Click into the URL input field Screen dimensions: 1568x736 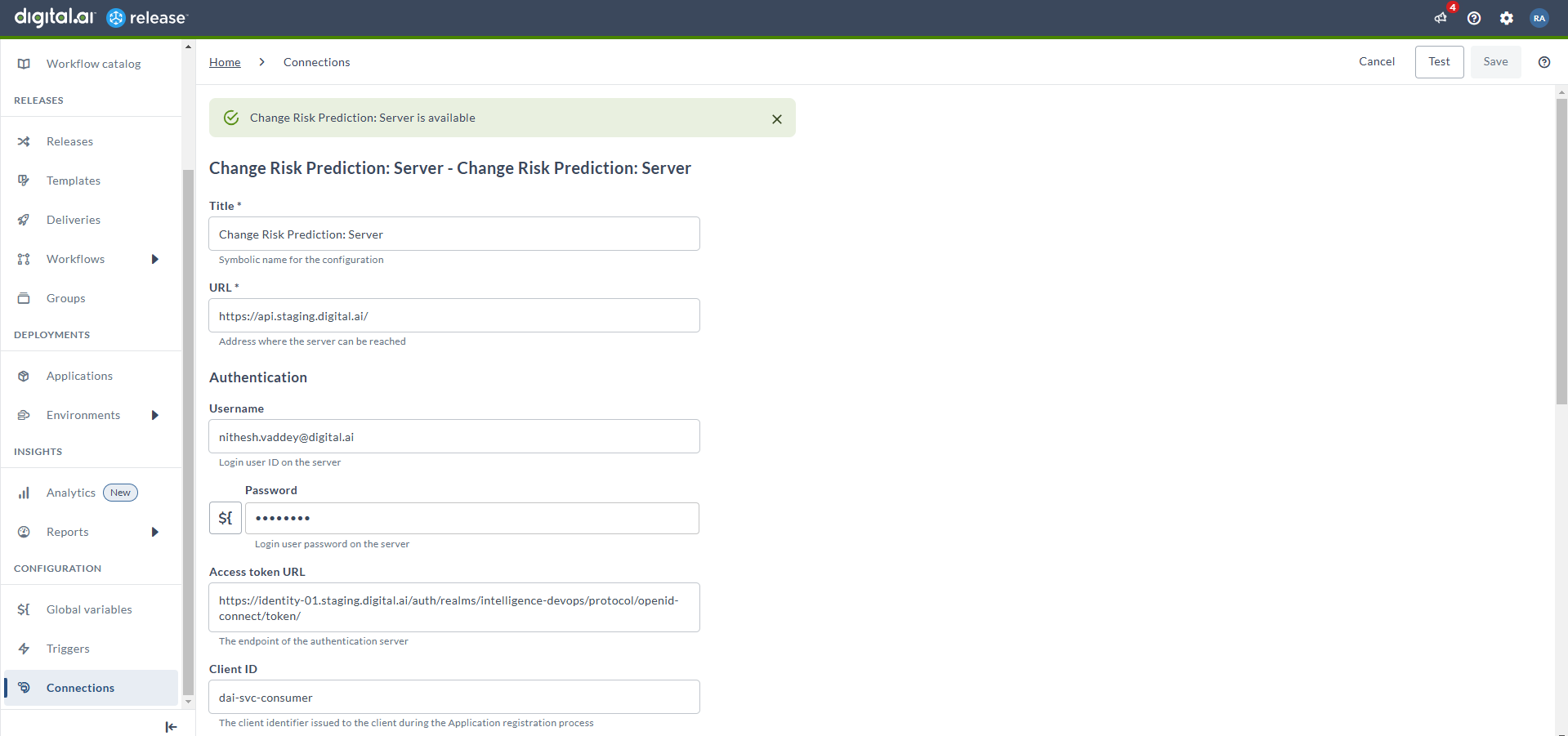point(454,315)
